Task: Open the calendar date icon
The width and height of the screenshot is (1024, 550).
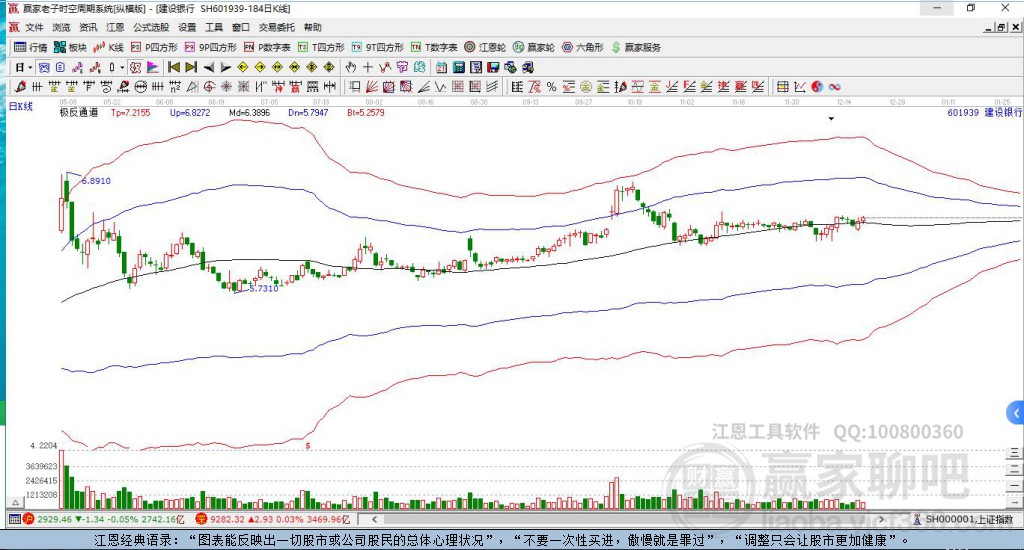Action: [x=441, y=67]
